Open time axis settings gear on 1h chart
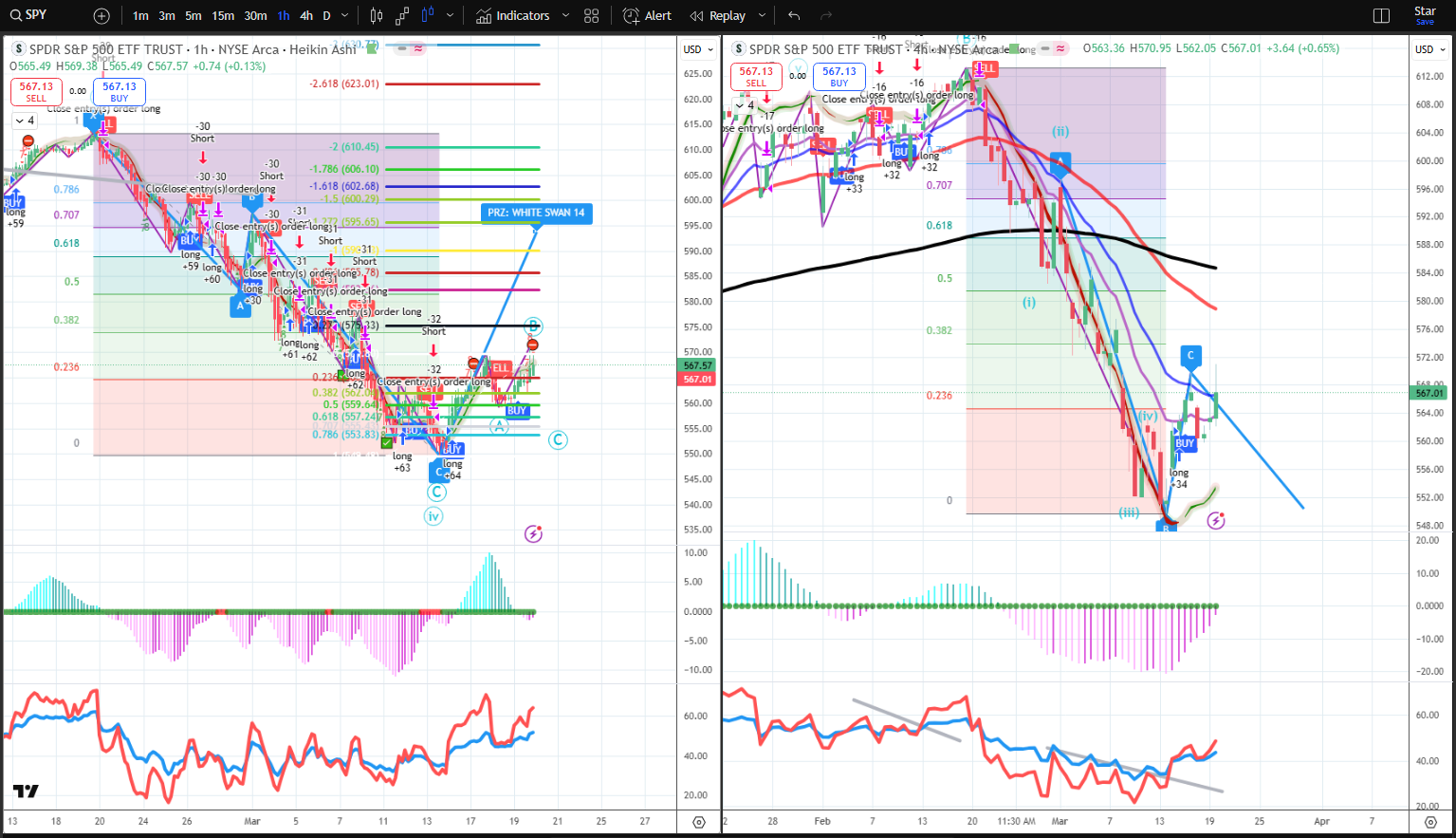This screenshot has height=838, width=1456. pos(699,822)
